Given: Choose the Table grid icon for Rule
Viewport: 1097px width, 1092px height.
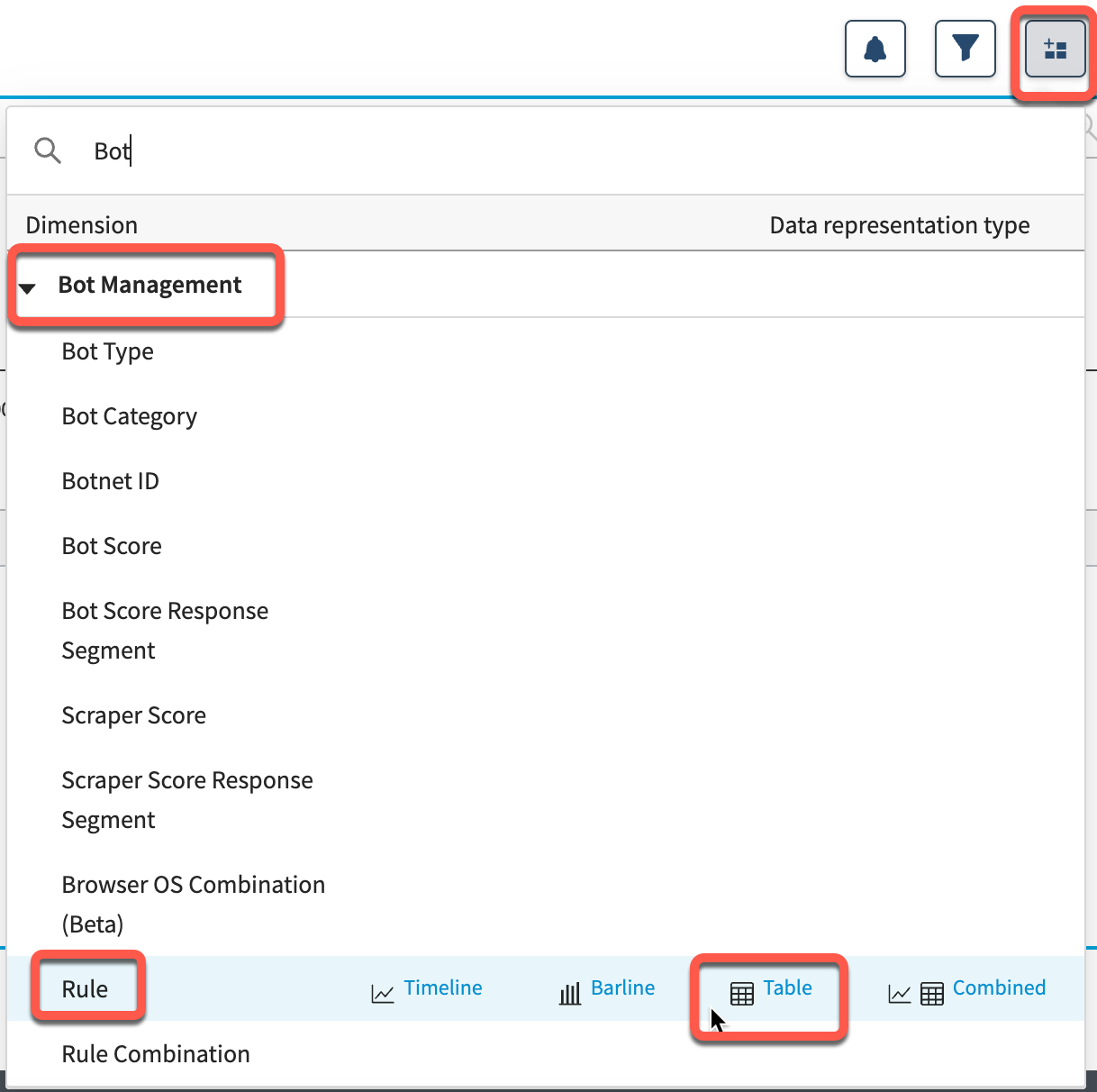Looking at the screenshot, I should pyautogui.click(x=742, y=994).
